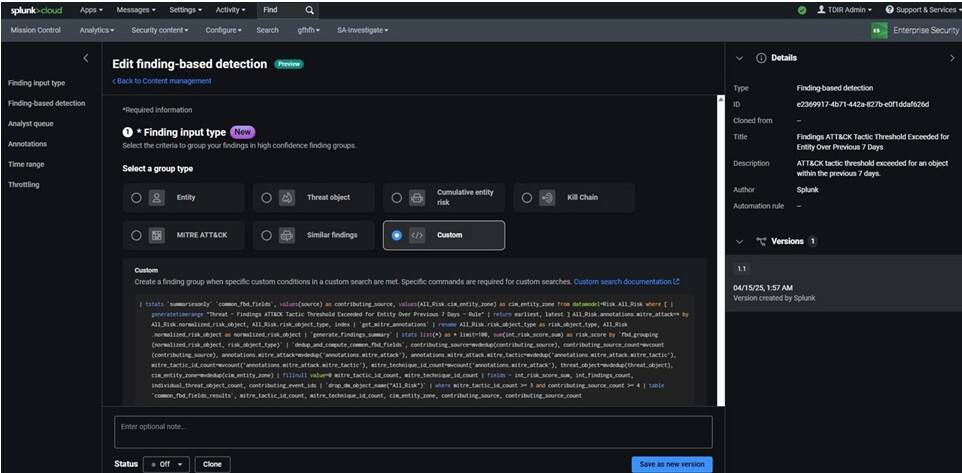
Task: Click the MITRE ATT&CK grid icon
Action: [157, 235]
